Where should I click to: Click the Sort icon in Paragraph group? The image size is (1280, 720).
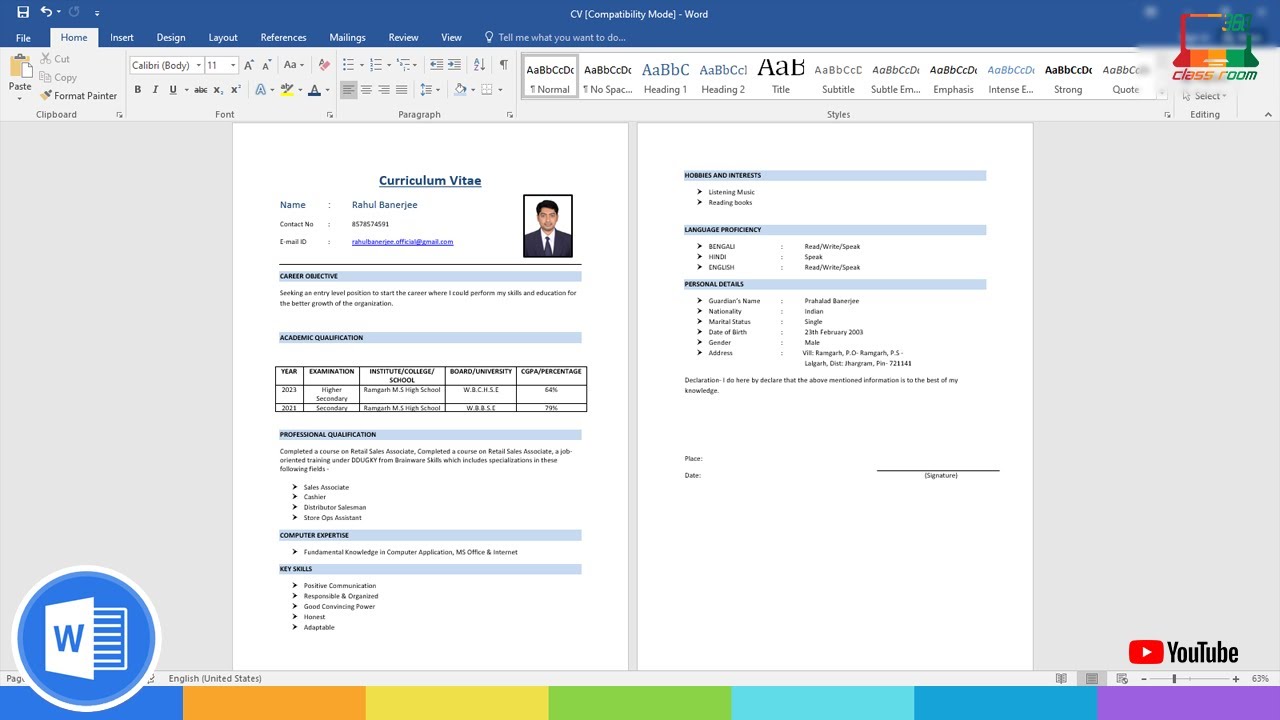pos(479,65)
